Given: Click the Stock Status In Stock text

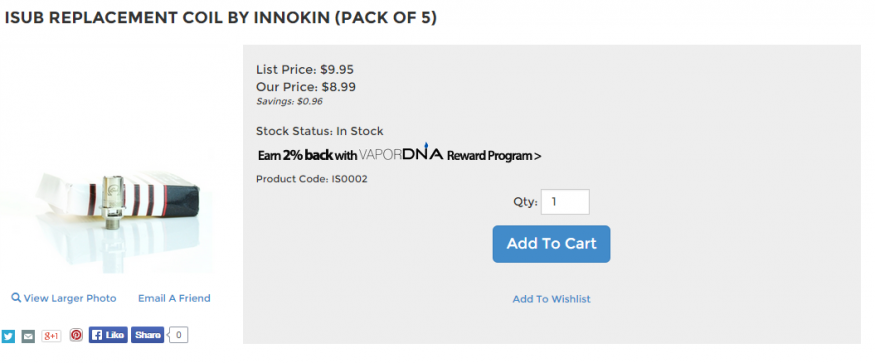Looking at the screenshot, I should pyautogui.click(x=320, y=131).
